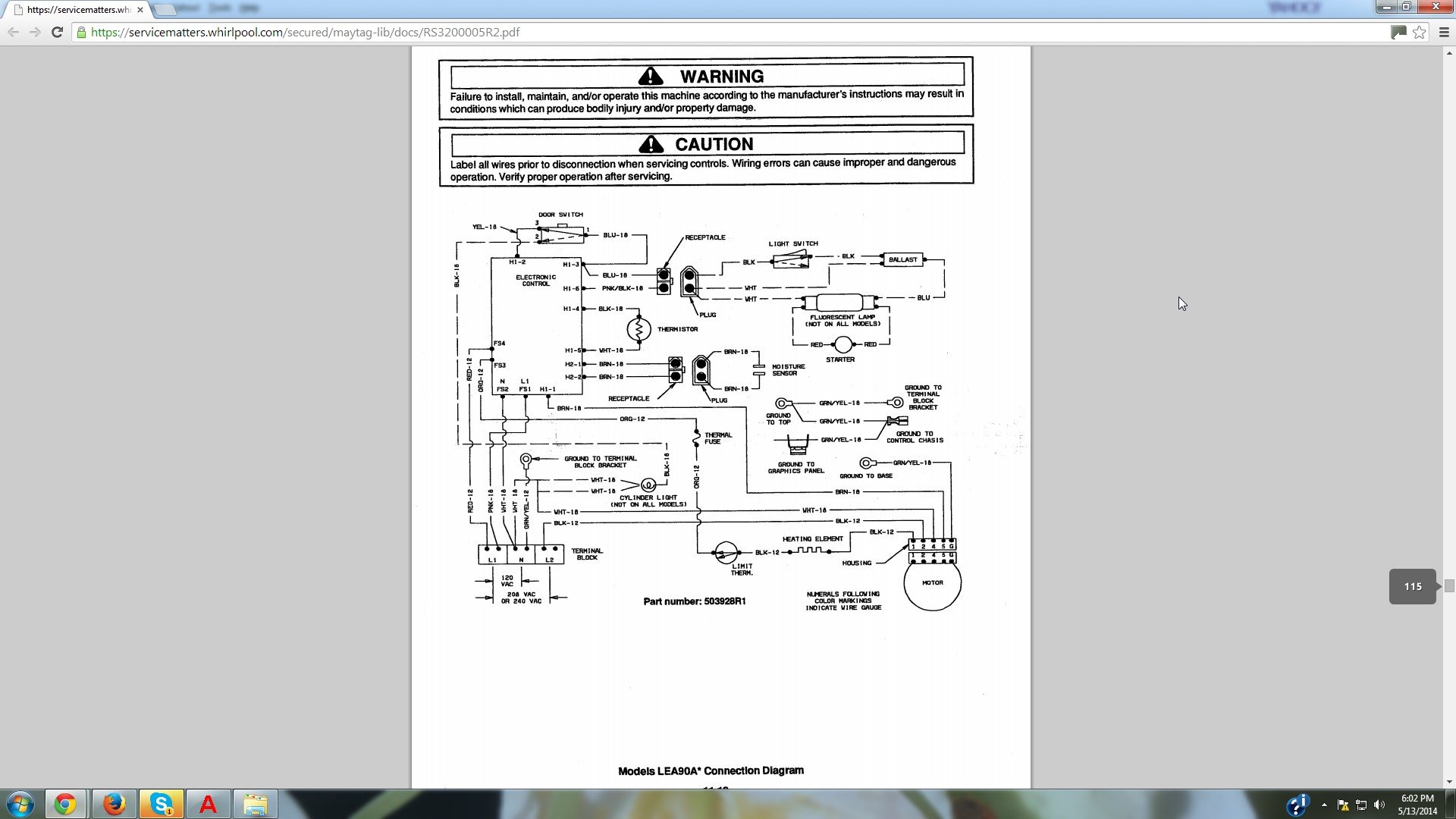Click the green secure lock icon

(81, 32)
